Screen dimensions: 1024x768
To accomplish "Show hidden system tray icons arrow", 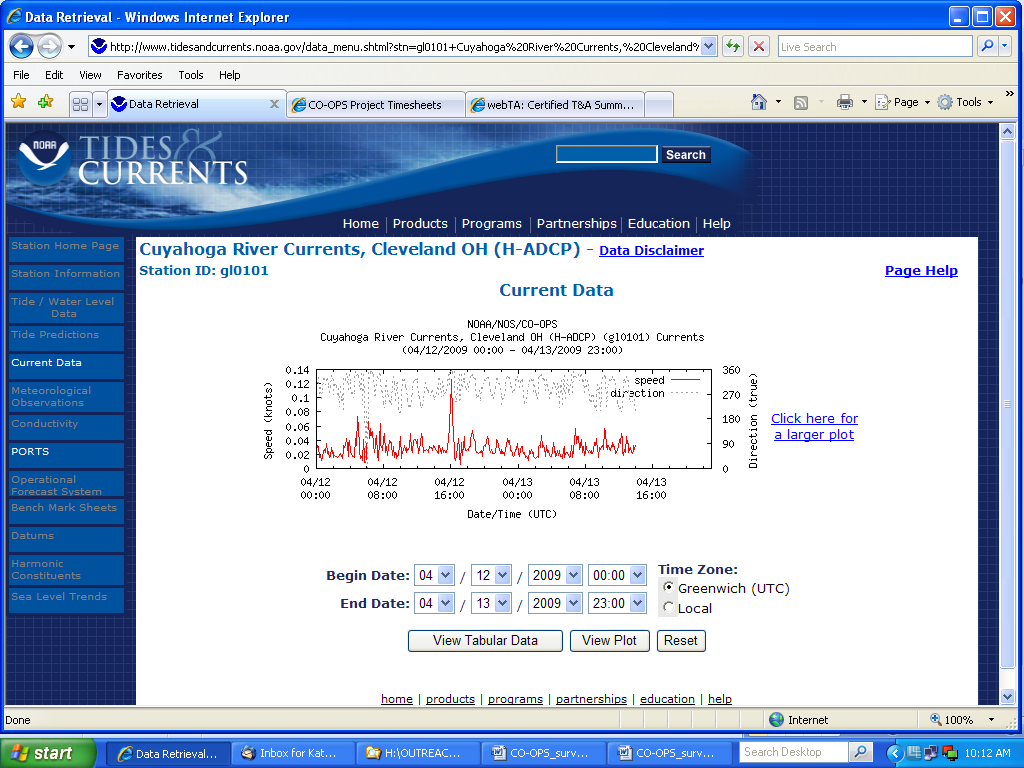I will [895, 754].
